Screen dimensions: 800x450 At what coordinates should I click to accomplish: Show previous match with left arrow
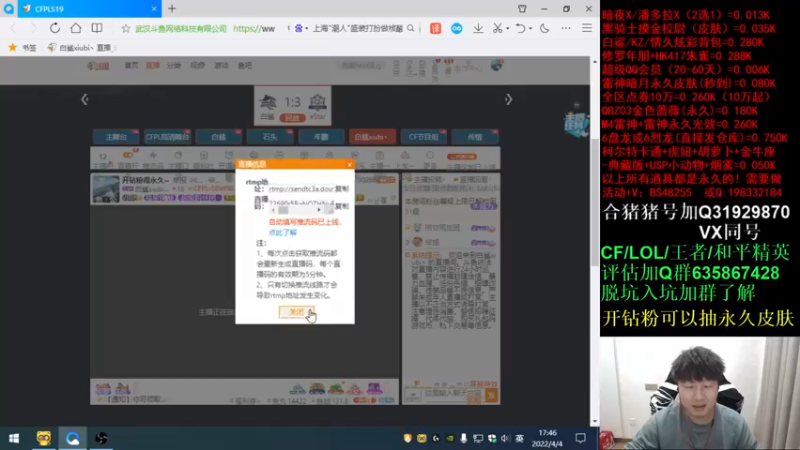click(85, 99)
